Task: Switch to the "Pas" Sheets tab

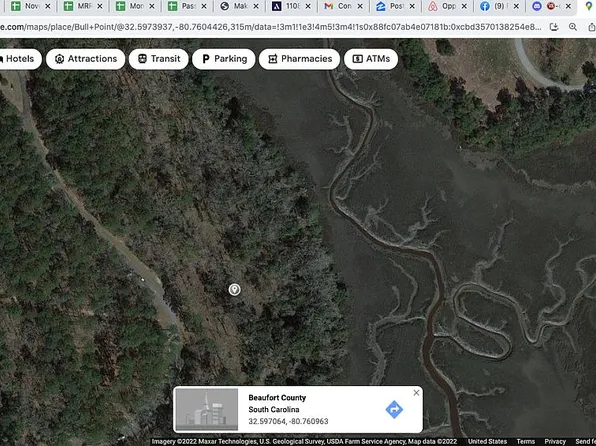Action: [187, 6]
